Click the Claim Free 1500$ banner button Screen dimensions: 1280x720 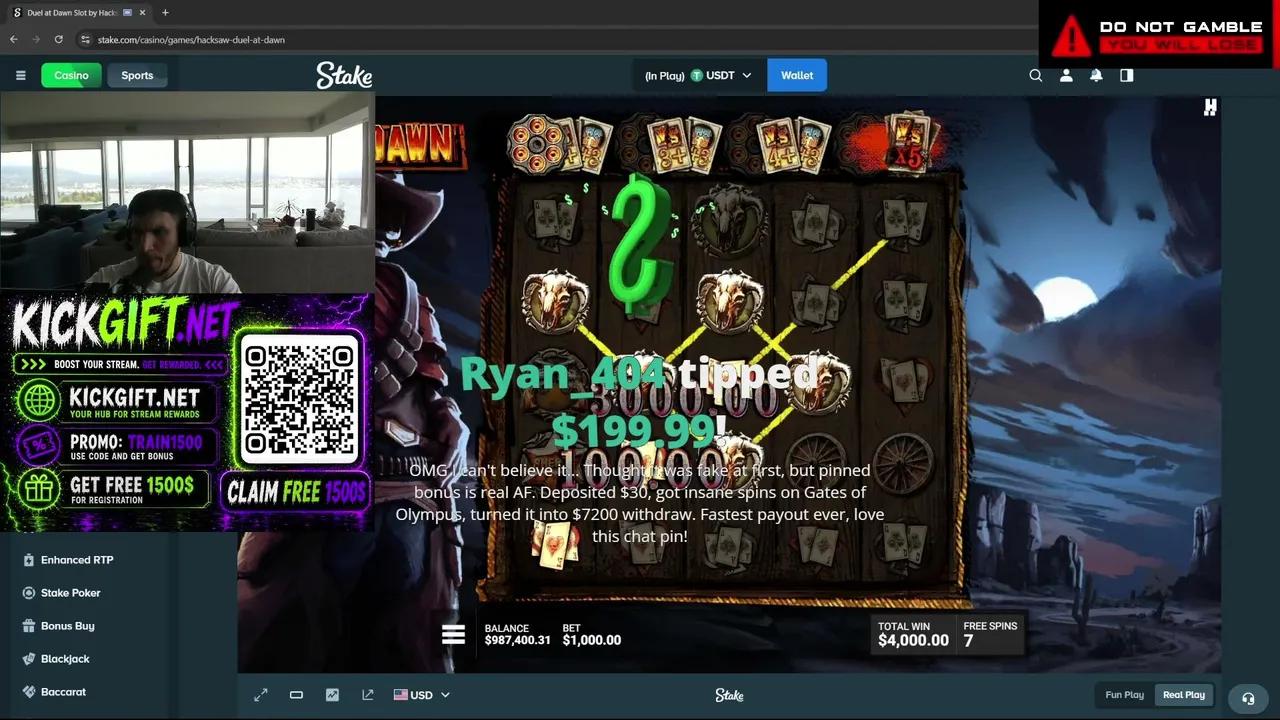296,492
